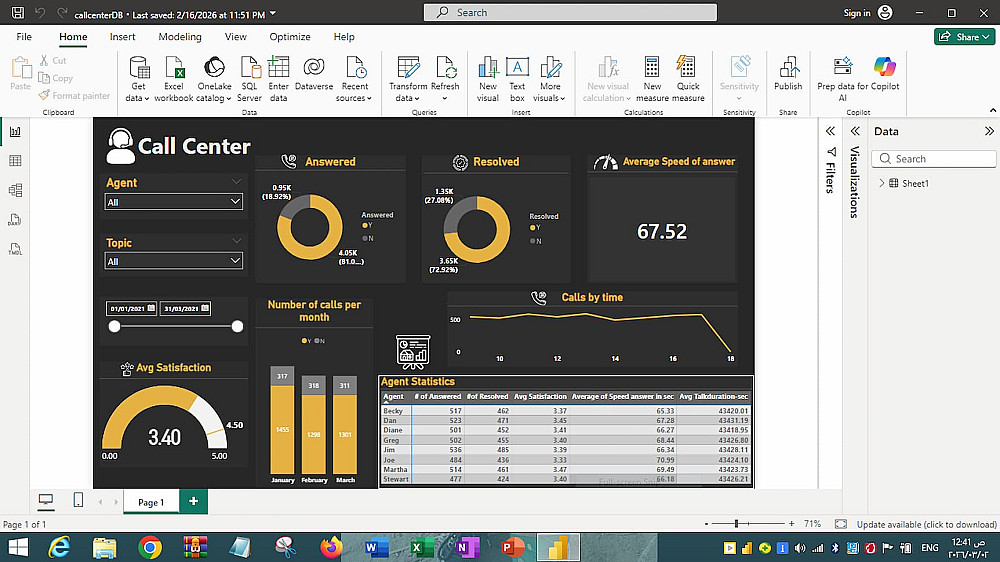Click the SQL Server icon
This screenshot has height=562, width=1000.
(x=249, y=78)
